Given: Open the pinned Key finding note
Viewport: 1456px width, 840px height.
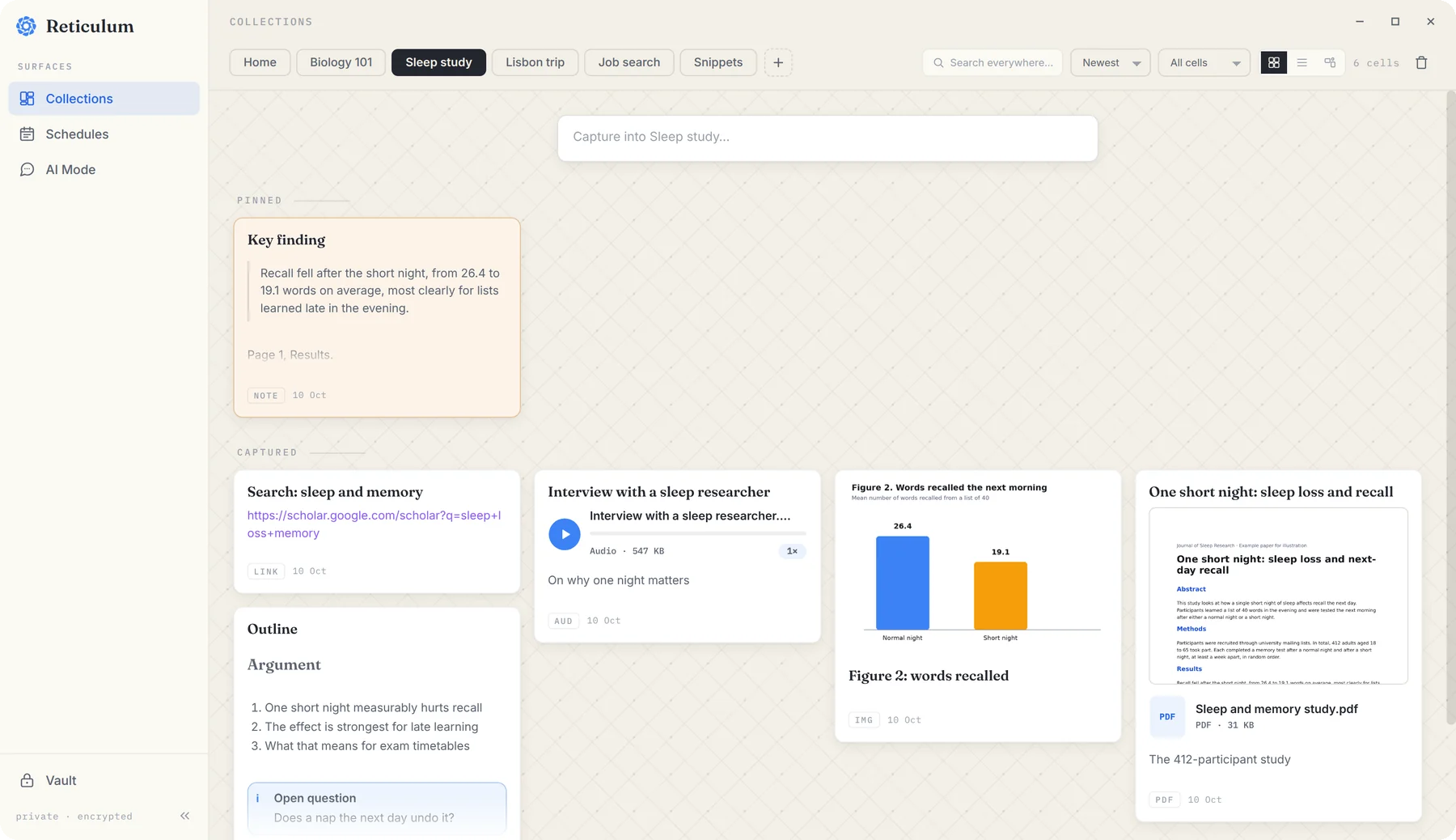Looking at the screenshot, I should pos(377,317).
